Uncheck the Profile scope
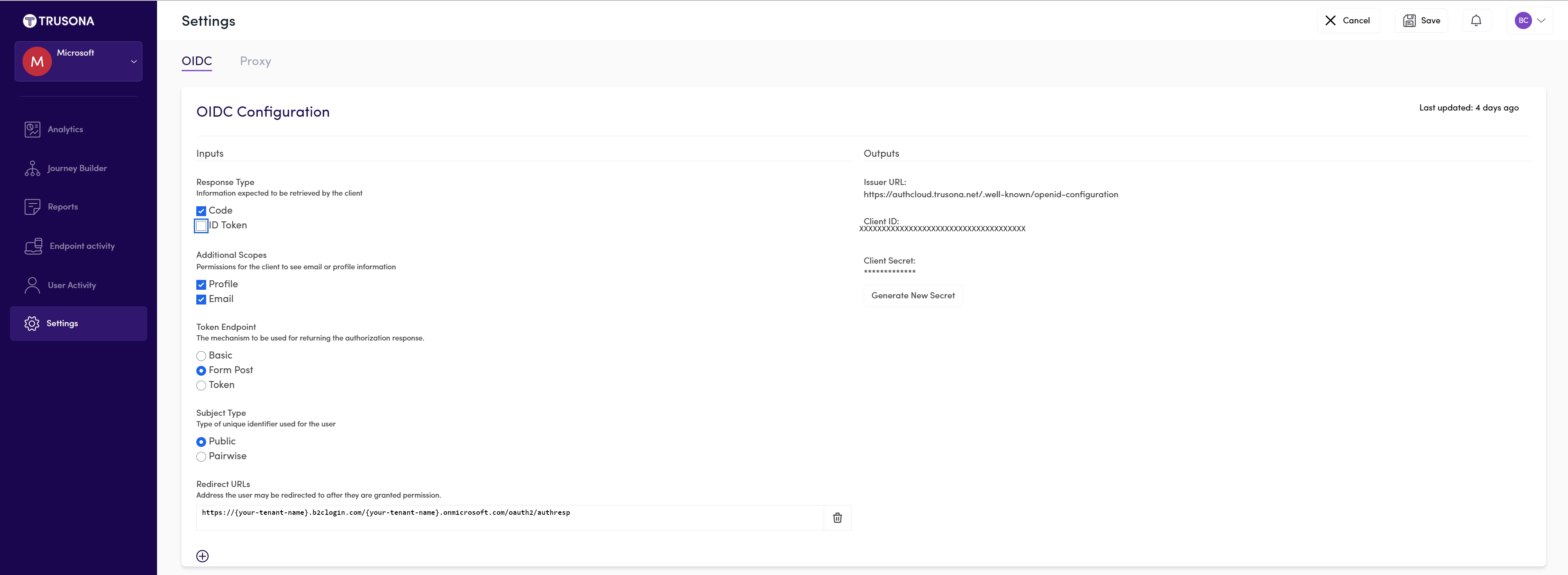Image resolution: width=1568 pixels, height=575 pixels. (201, 284)
